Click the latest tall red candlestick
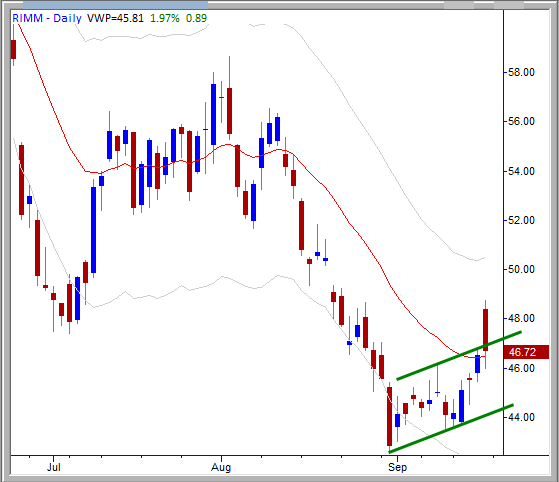Image resolution: width=559 pixels, height=482 pixels. [485, 330]
